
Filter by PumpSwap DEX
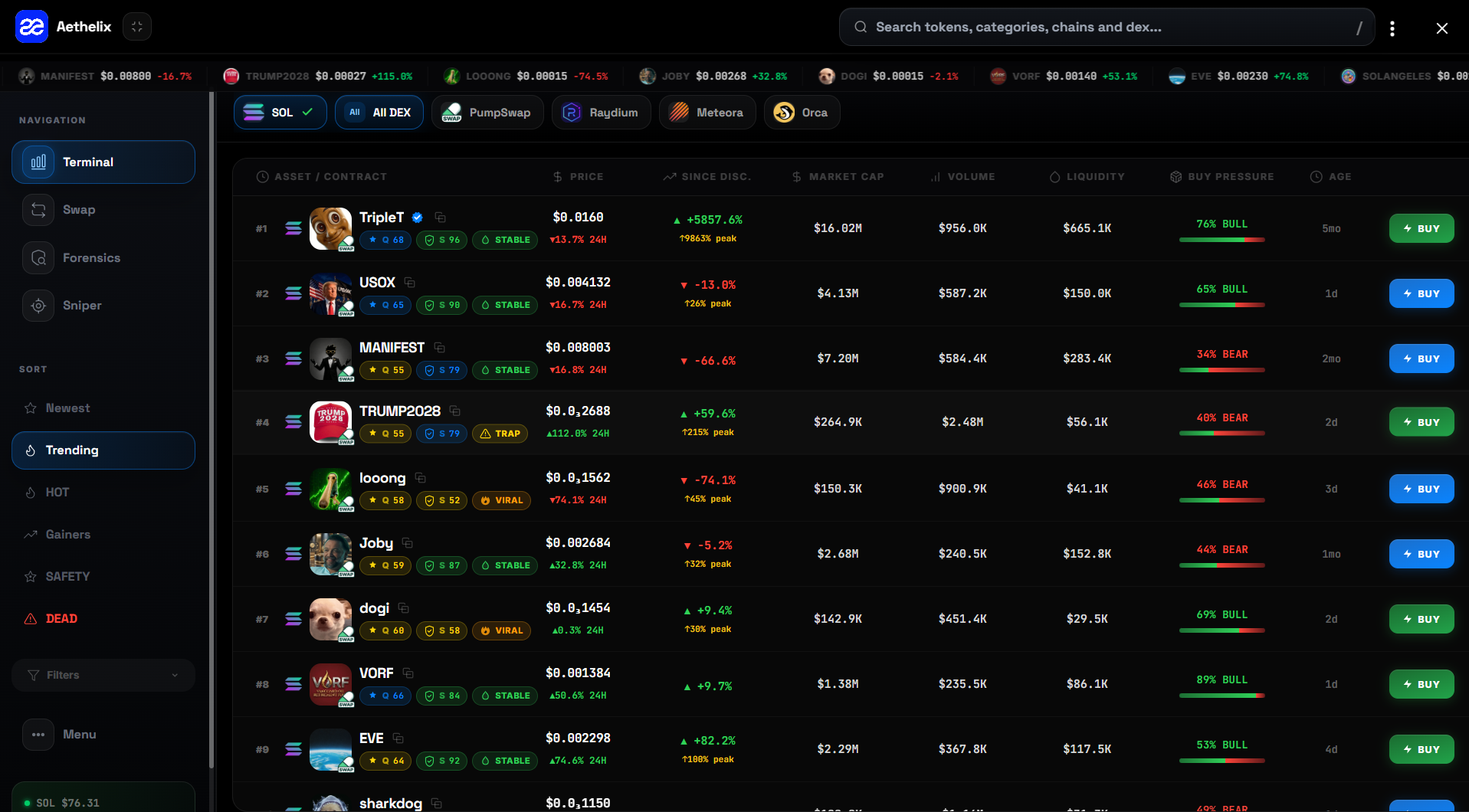tap(487, 113)
